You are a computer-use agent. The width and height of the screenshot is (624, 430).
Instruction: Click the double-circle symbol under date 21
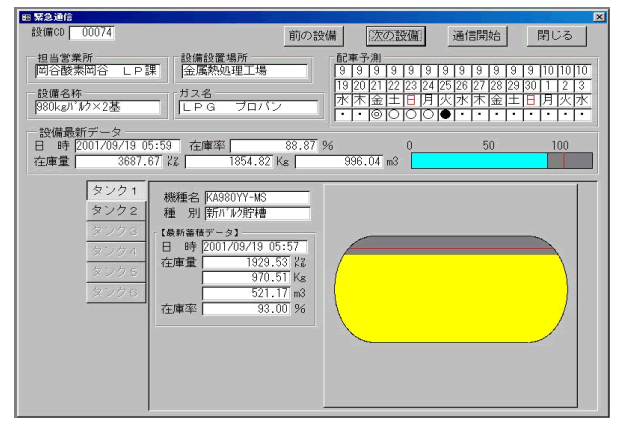[x=376, y=115]
